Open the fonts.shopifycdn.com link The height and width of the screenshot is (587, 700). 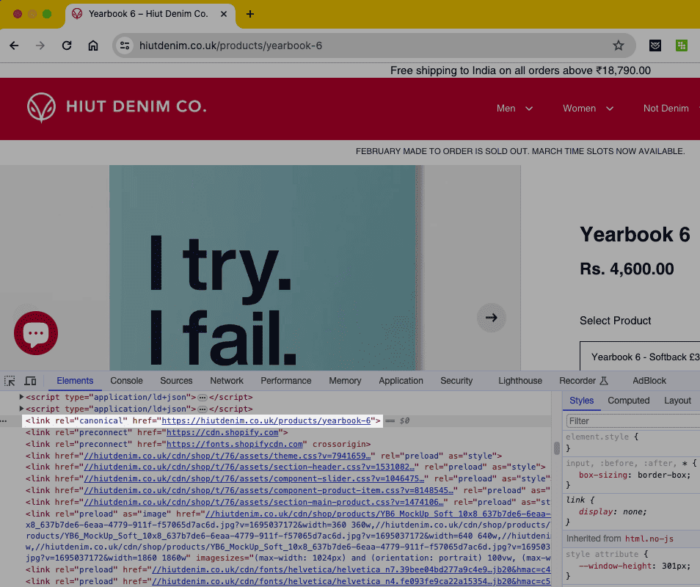[x=234, y=444]
